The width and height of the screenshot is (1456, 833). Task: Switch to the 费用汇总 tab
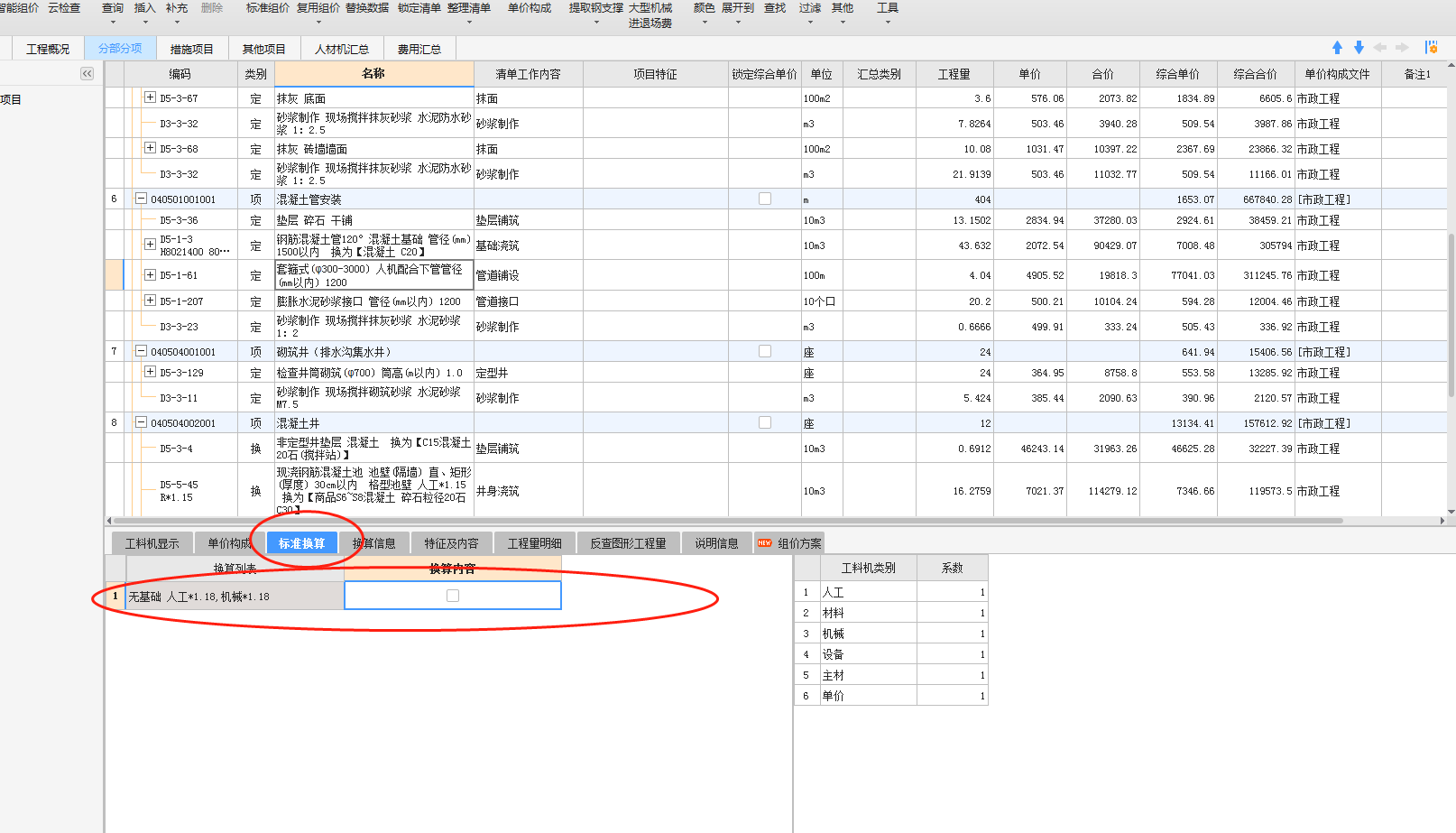pyautogui.click(x=419, y=49)
